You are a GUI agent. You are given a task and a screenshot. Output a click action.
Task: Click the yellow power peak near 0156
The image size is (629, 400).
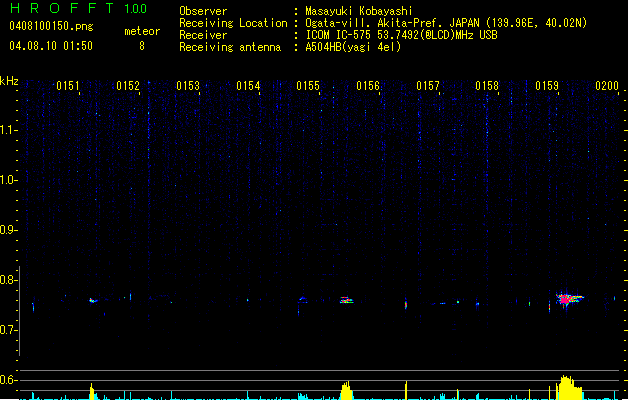[x=346, y=390]
